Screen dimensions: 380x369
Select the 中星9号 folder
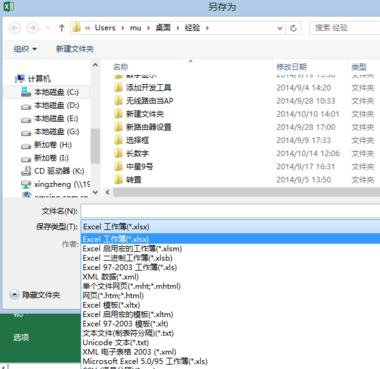coord(139,166)
